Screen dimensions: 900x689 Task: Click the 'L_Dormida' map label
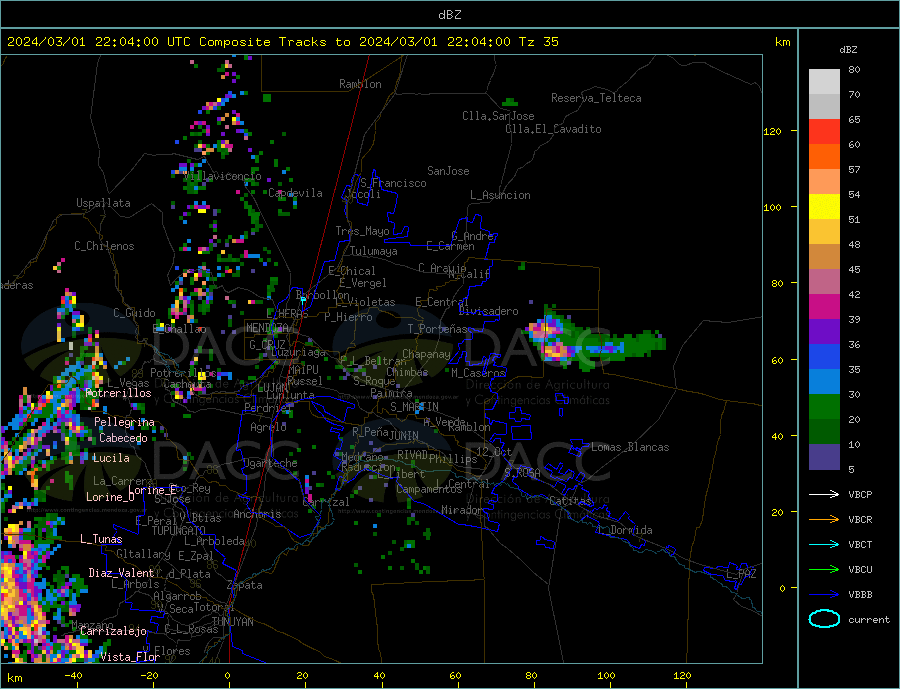[x=624, y=530]
